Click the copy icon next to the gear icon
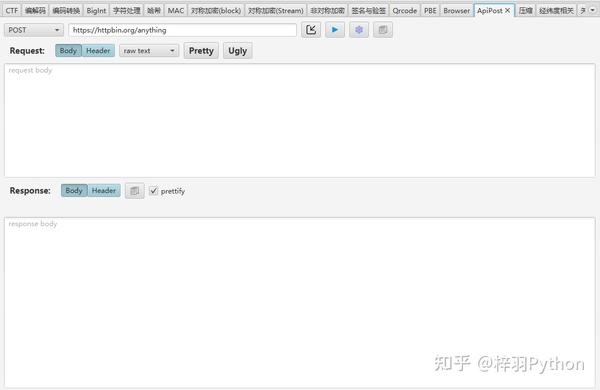Viewport: 600px width, 390px height. point(383,30)
